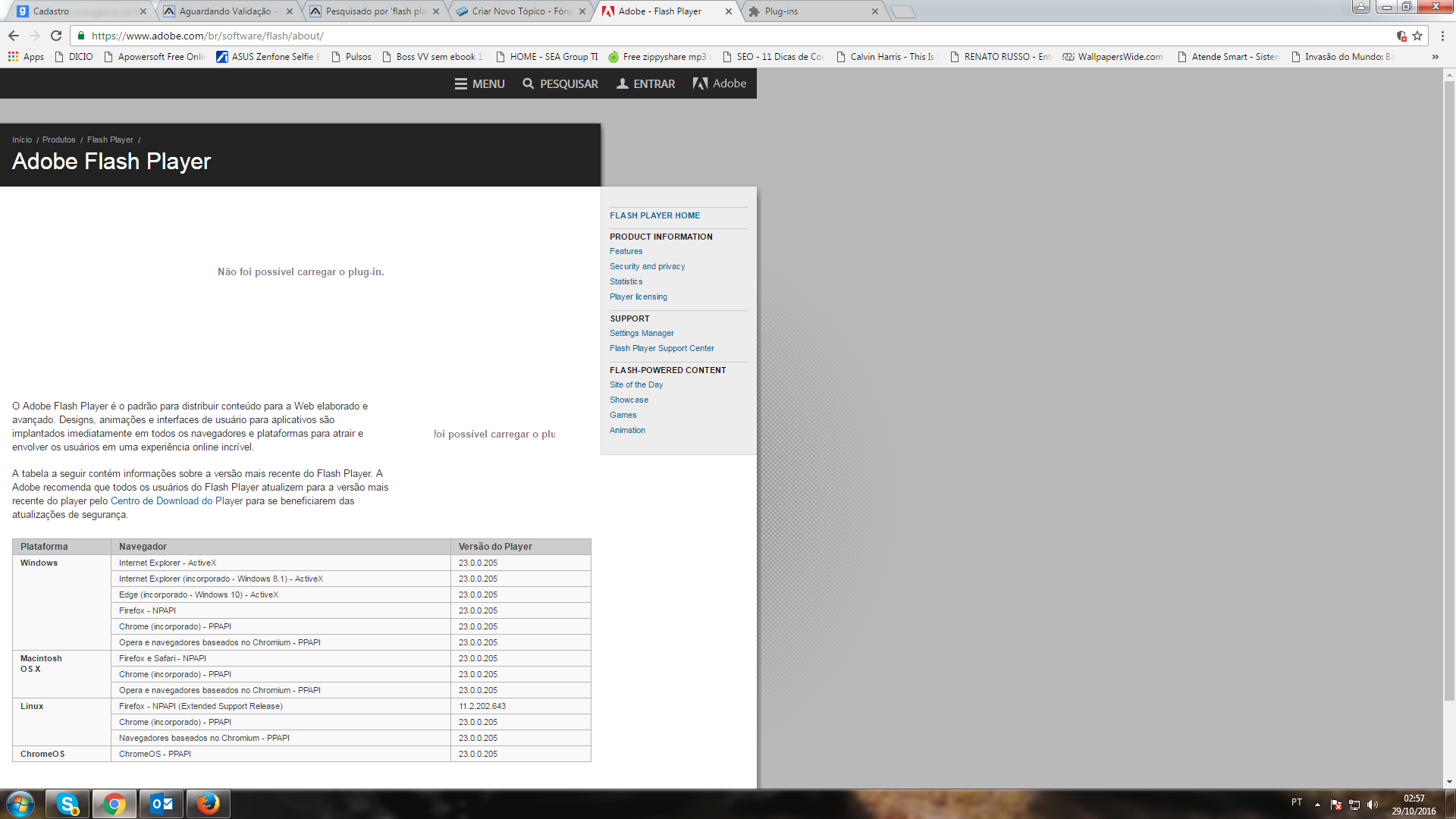This screenshot has width=1456, height=819.
Task: Open Skype from the taskbar
Action: click(67, 804)
